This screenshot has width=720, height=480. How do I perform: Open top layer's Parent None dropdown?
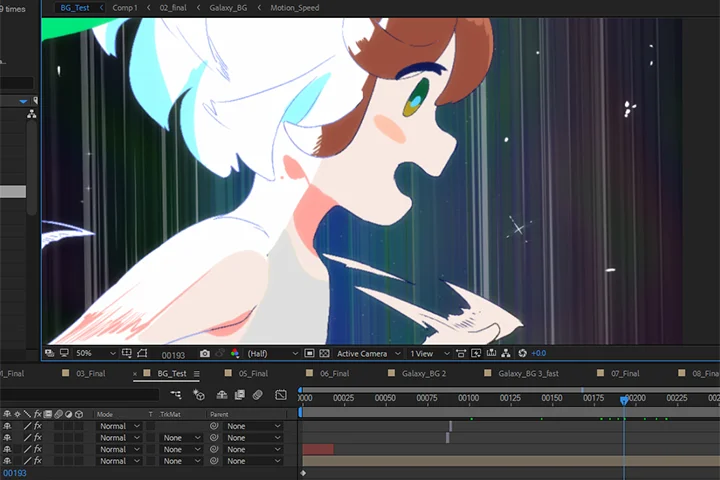[253, 426]
